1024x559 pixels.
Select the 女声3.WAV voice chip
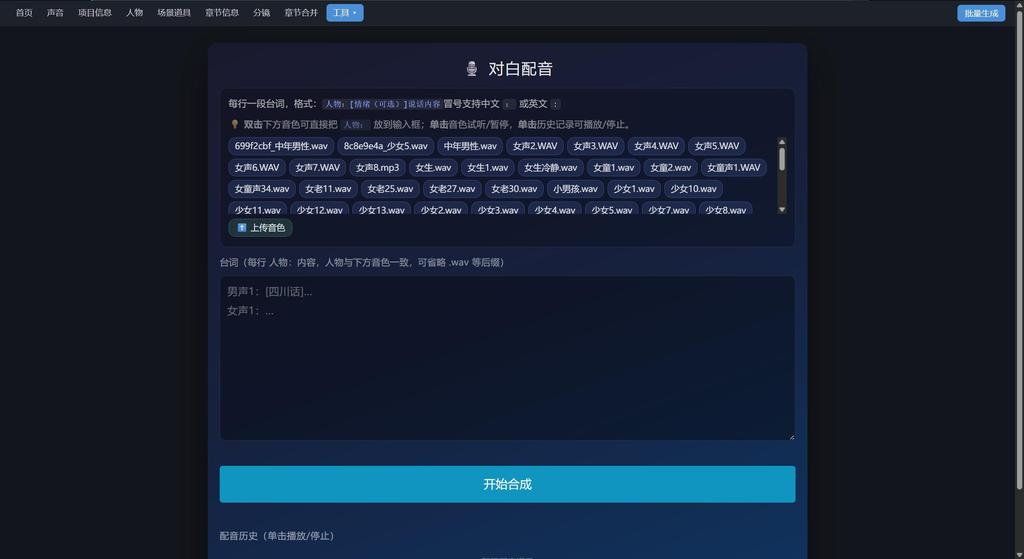(x=596, y=146)
